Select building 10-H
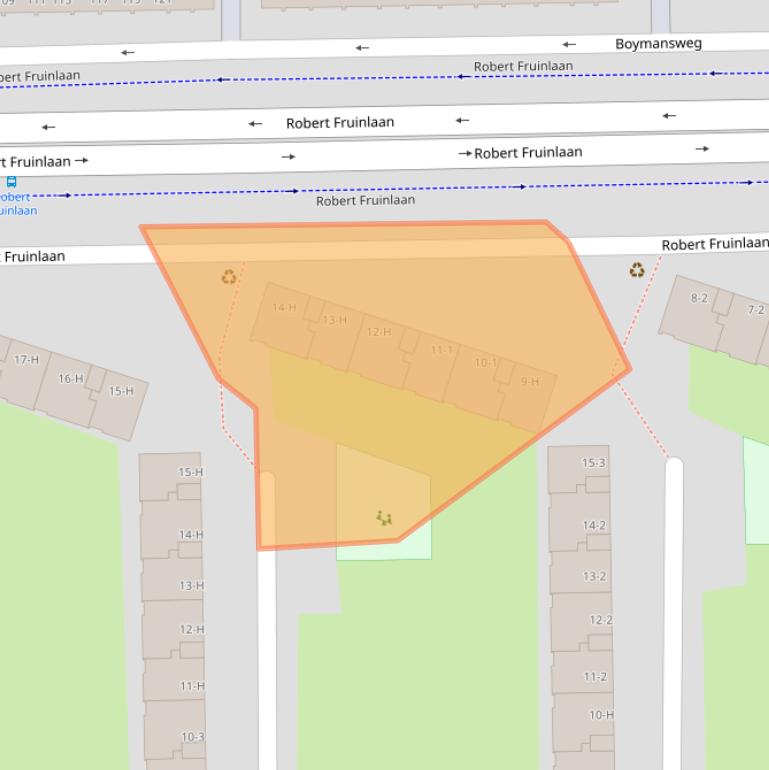The width and height of the screenshot is (769, 770). (599, 715)
